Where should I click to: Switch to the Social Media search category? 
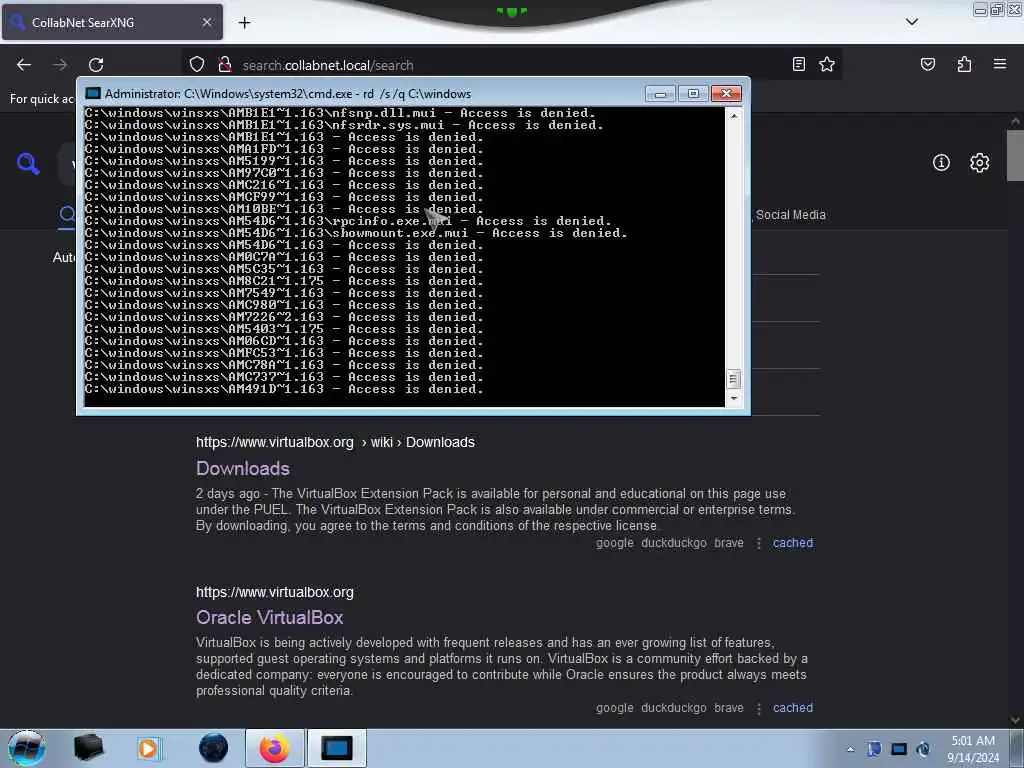790,215
